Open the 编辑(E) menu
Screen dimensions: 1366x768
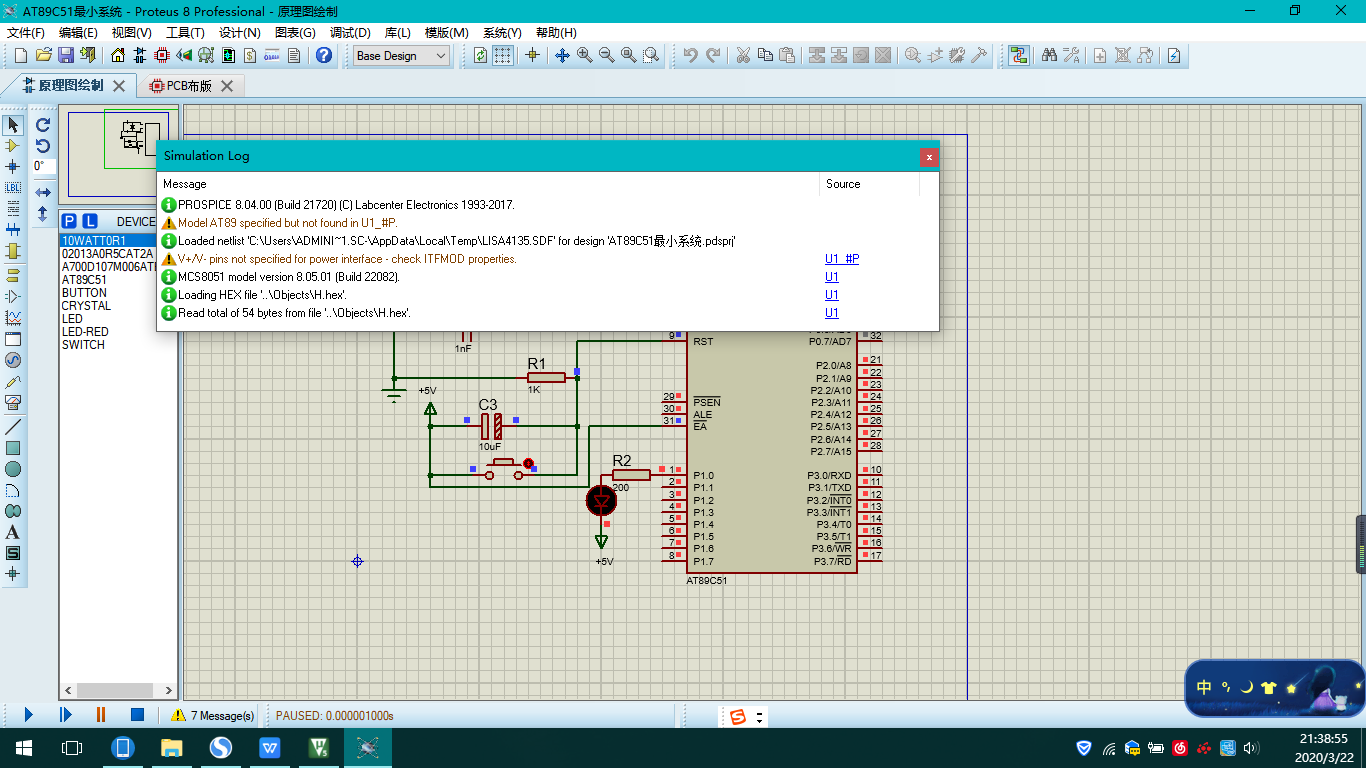(78, 33)
